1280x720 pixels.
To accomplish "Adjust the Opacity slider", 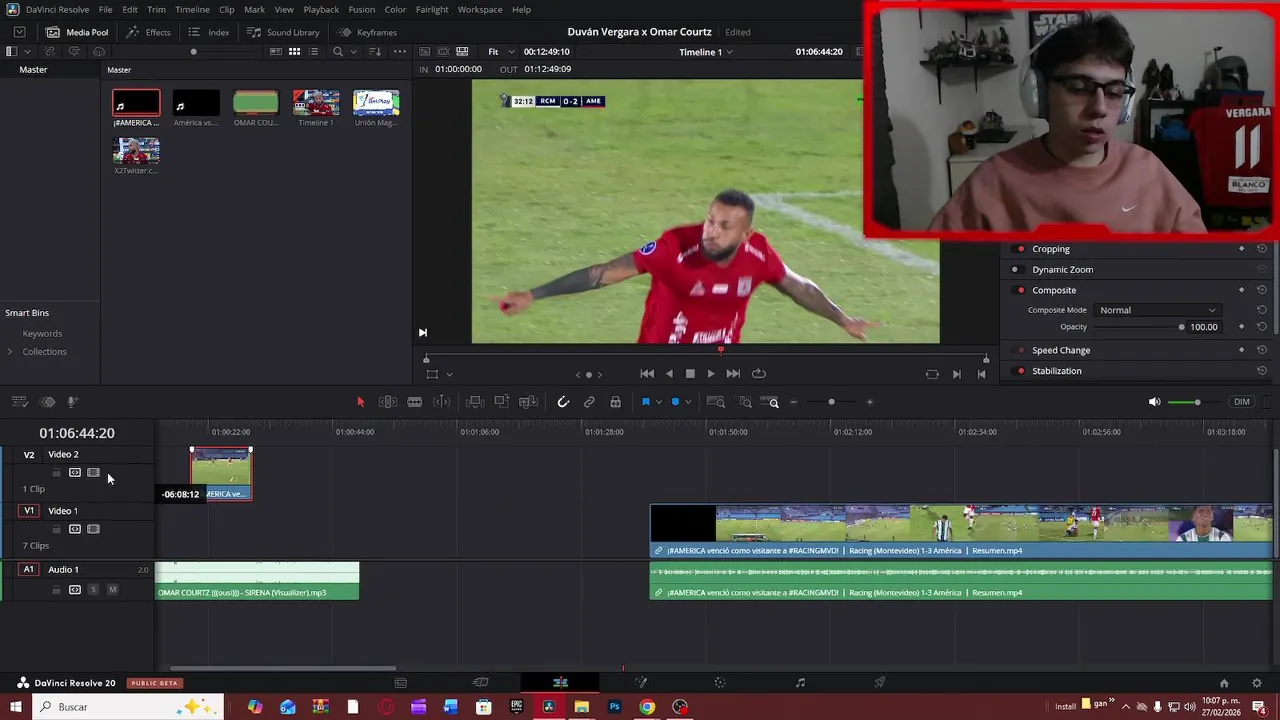I will pyautogui.click(x=1137, y=327).
